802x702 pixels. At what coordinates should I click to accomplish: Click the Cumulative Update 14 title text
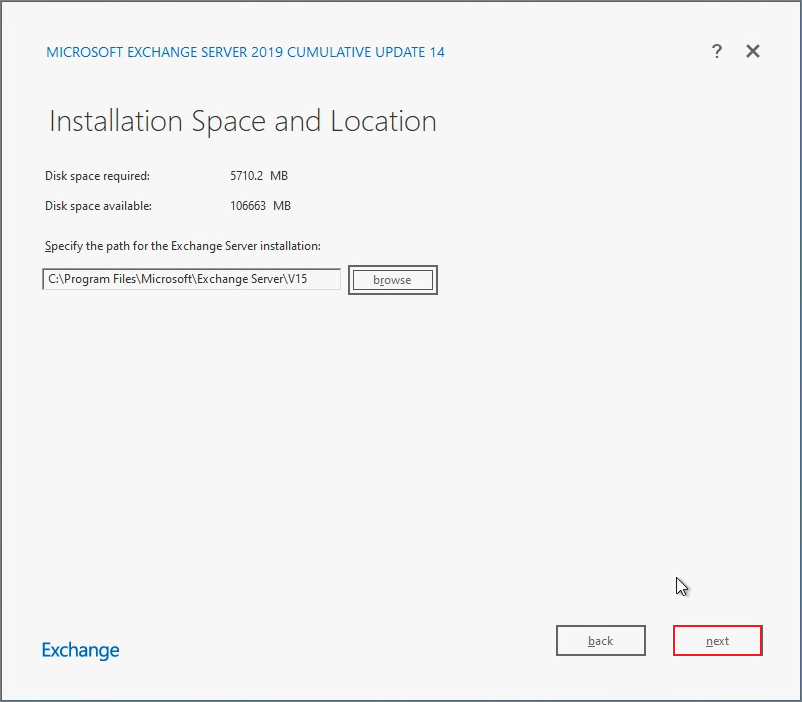(x=245, y=52)
